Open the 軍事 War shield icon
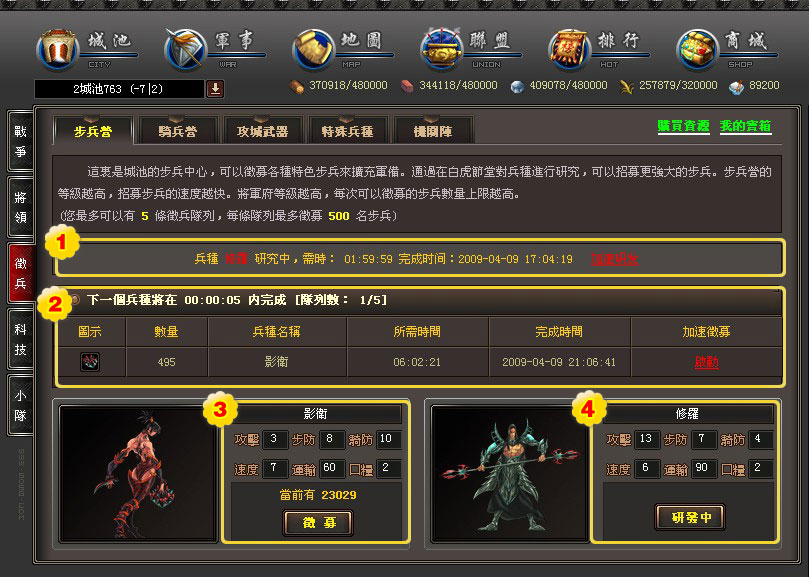809x577 pixels. [186, 50]
